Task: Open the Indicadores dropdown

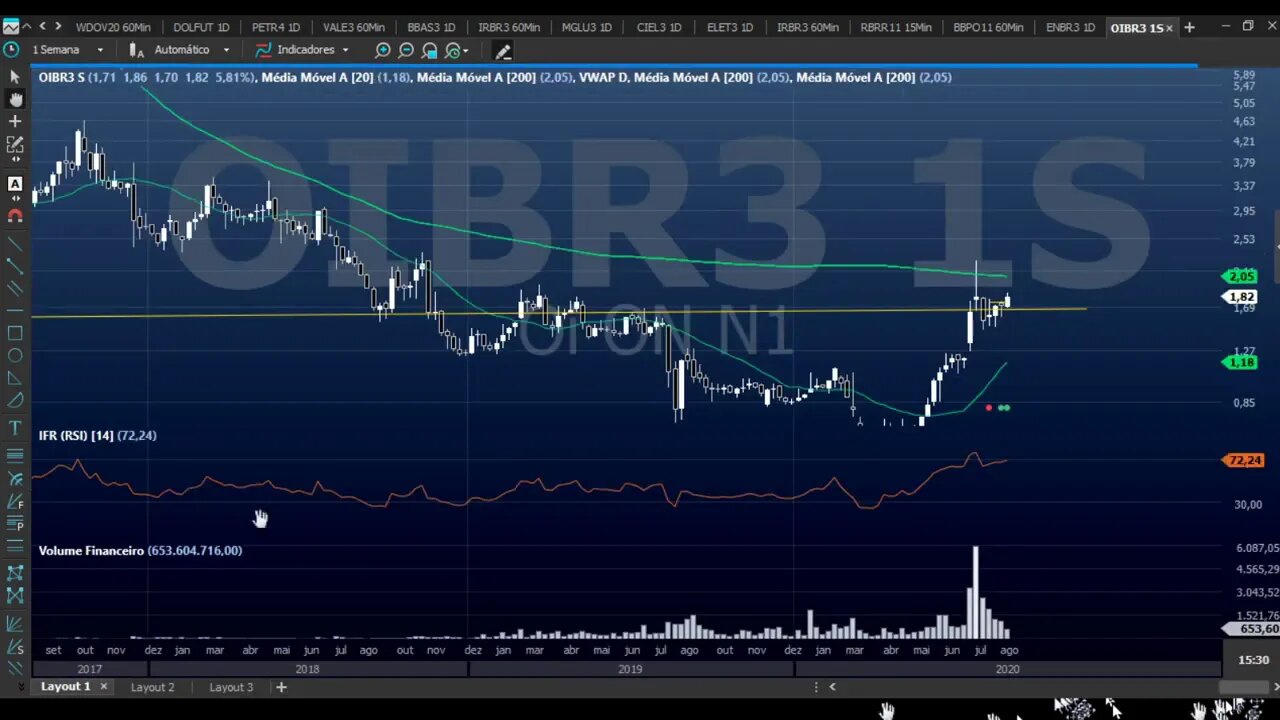Action: click(x=303, y=49)
